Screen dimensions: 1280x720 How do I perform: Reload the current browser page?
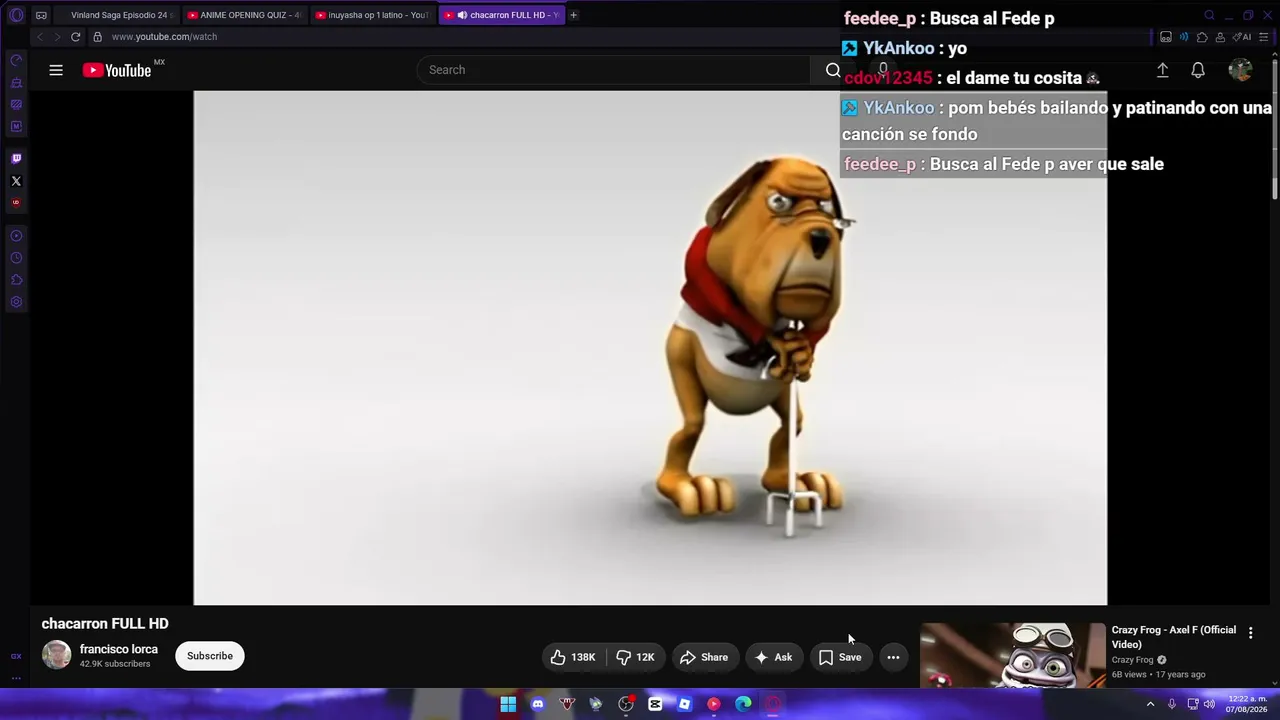(x=75, y=37)
